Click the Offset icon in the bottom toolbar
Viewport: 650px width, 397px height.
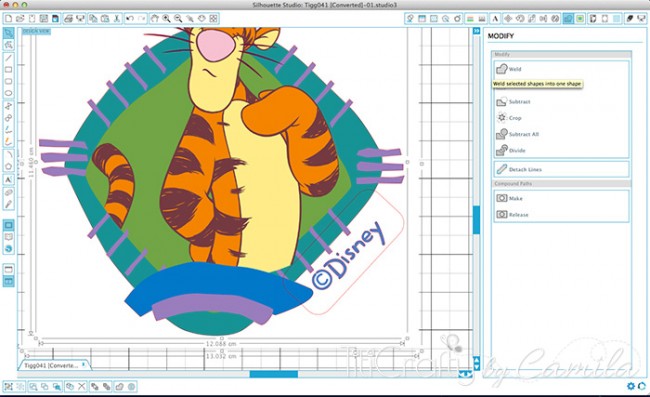pos(131,386)
